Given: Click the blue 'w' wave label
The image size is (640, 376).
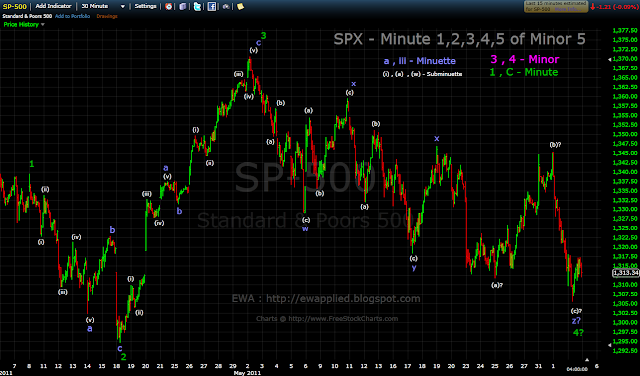Looking at the screenshot, I should point(305,229).
